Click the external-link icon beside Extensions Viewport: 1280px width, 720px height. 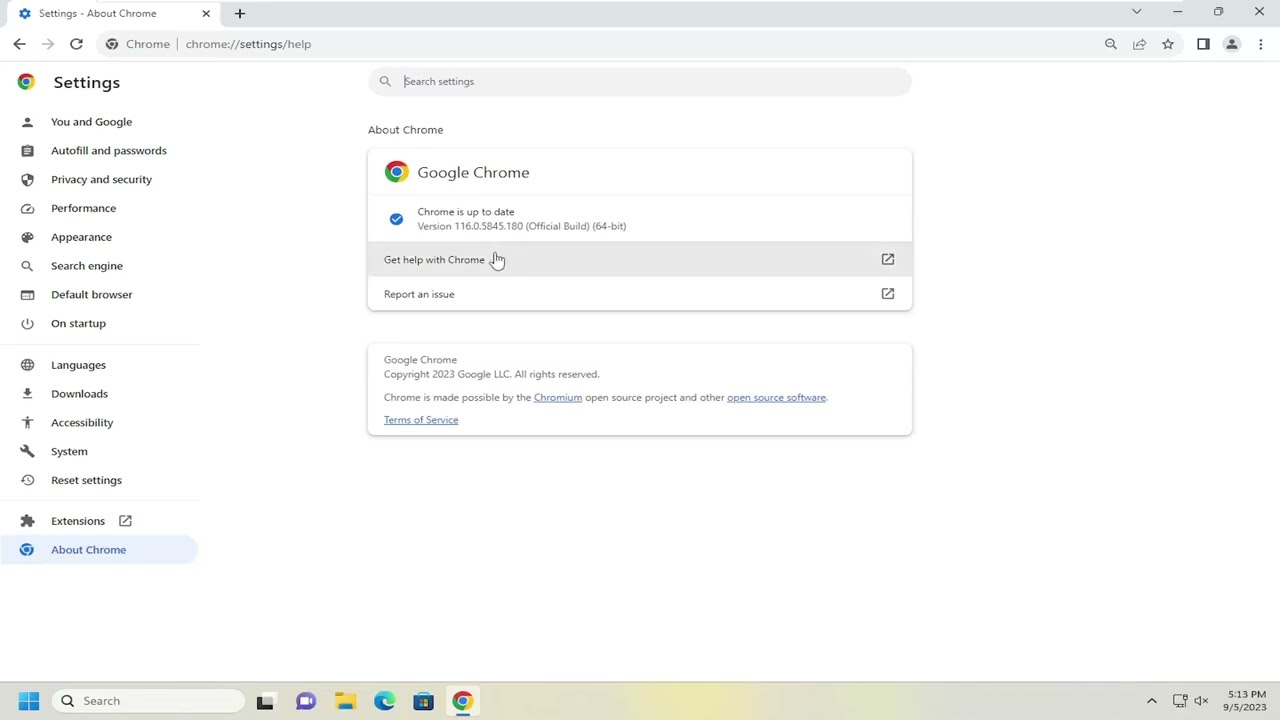click(x=125, y=521)
